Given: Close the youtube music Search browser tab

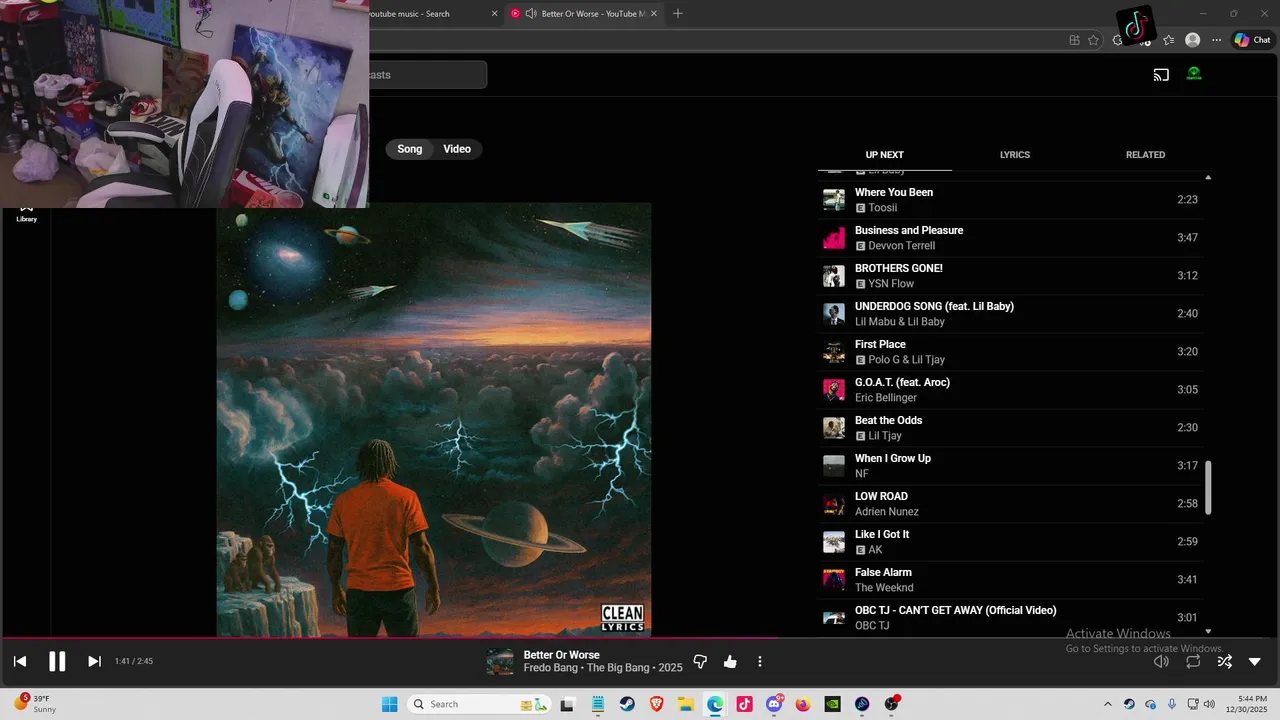Looking at the screenshot, I should pyautogui.click(x=494, y=13).
